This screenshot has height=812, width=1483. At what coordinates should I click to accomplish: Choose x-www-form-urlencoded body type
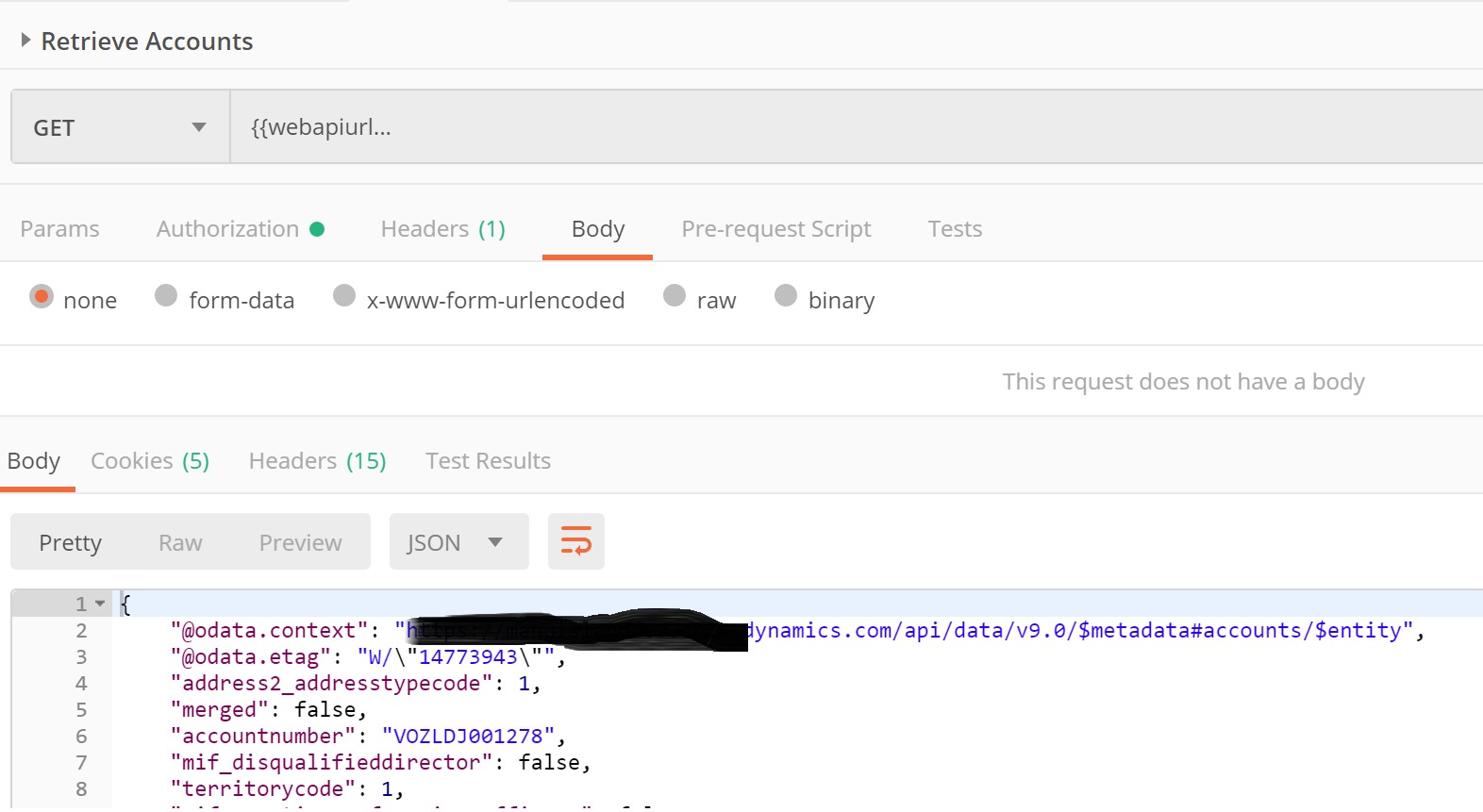tap(344, 297)
